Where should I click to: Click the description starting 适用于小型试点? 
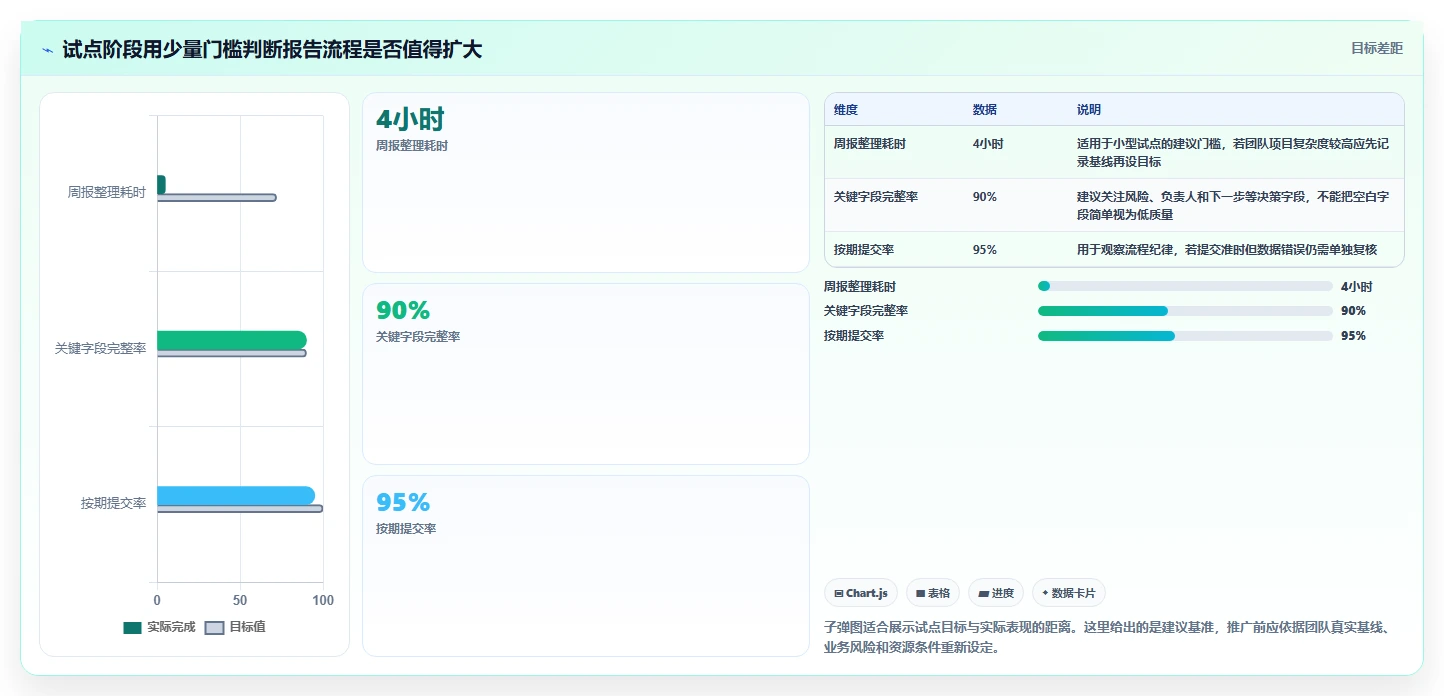1233,152
